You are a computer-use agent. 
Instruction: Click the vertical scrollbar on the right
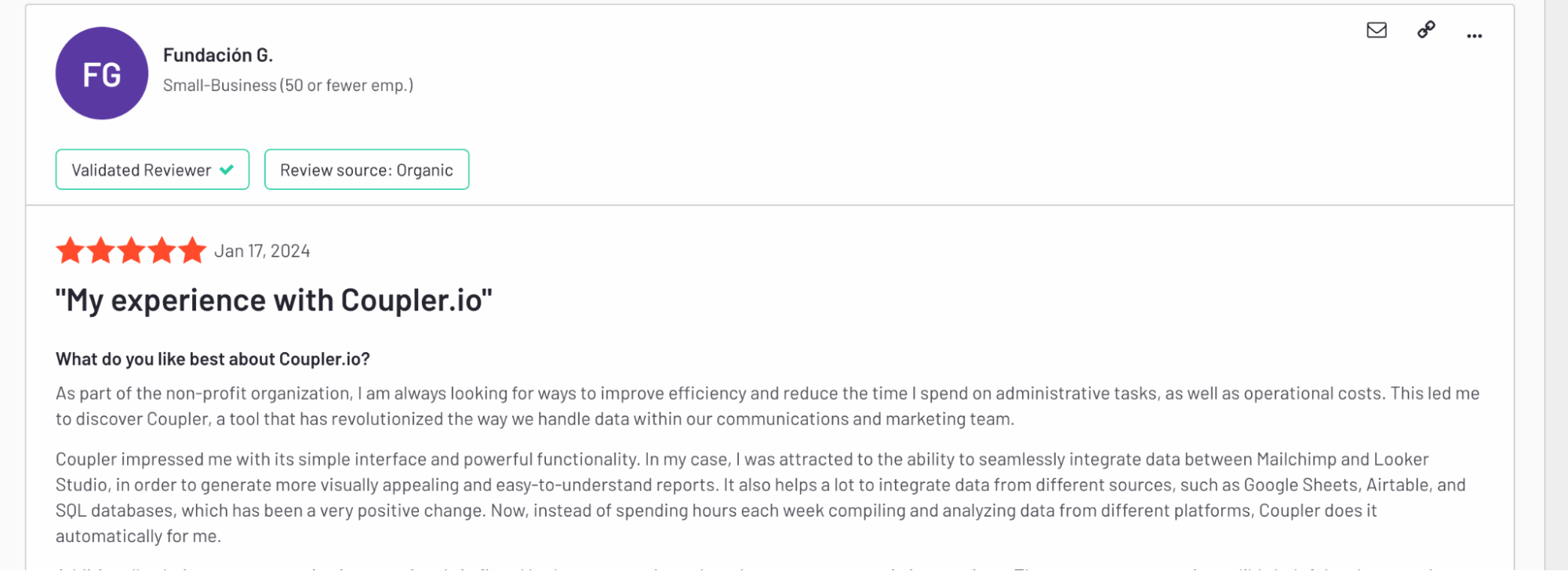[1556, 285]
